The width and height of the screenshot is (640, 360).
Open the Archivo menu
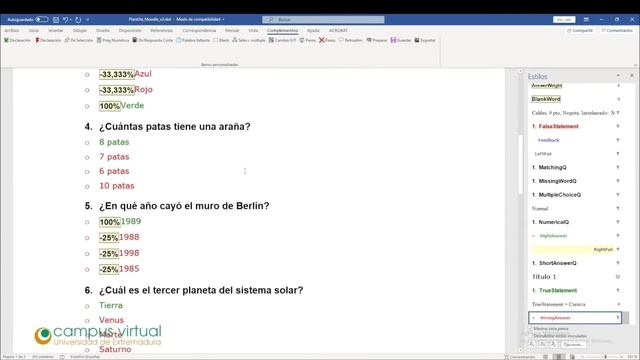[11, 31]
